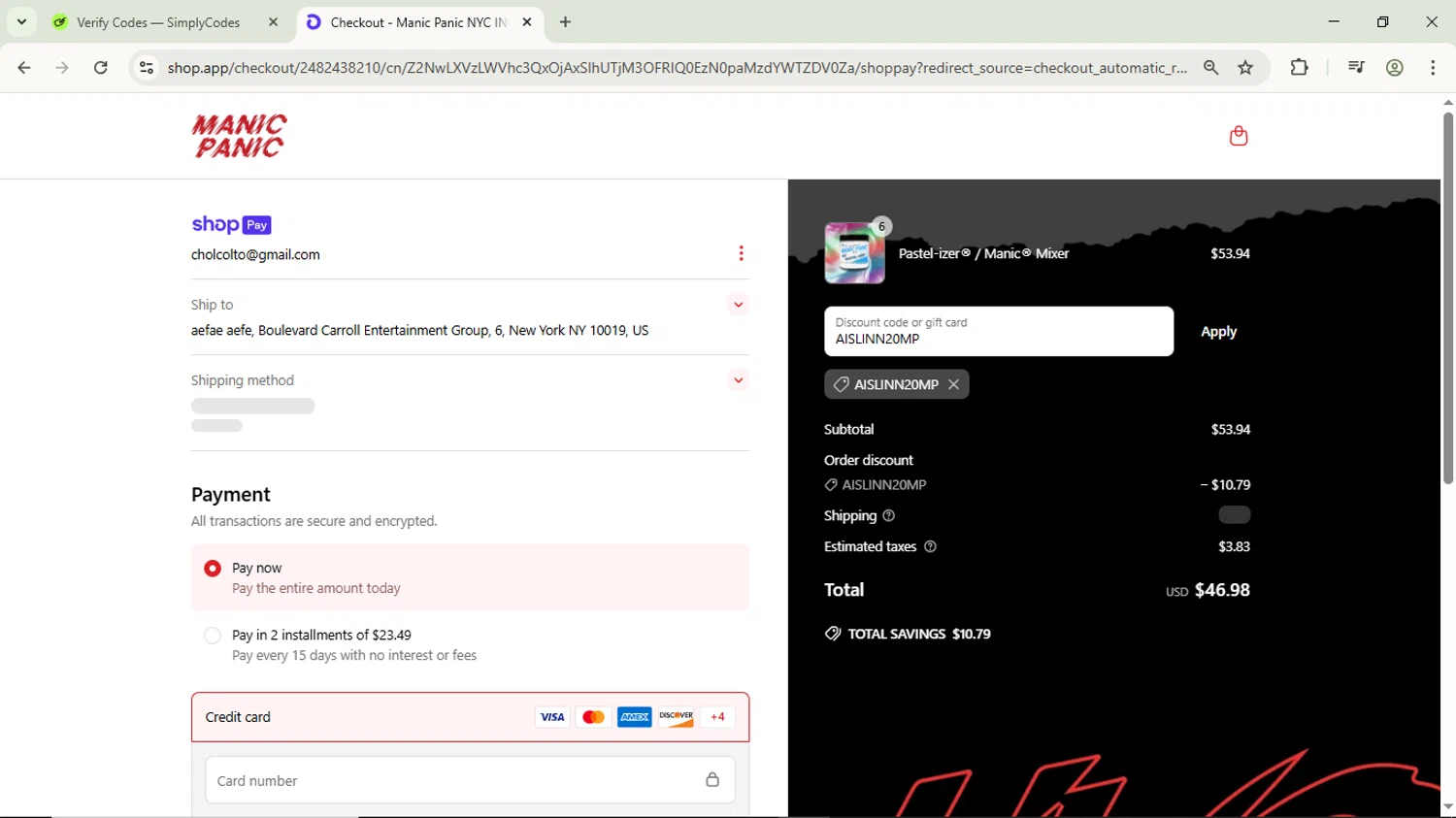This screenshot has height=818, width=1456.
Task: Open the Chrome three-dot menu
Action: 1434,68
